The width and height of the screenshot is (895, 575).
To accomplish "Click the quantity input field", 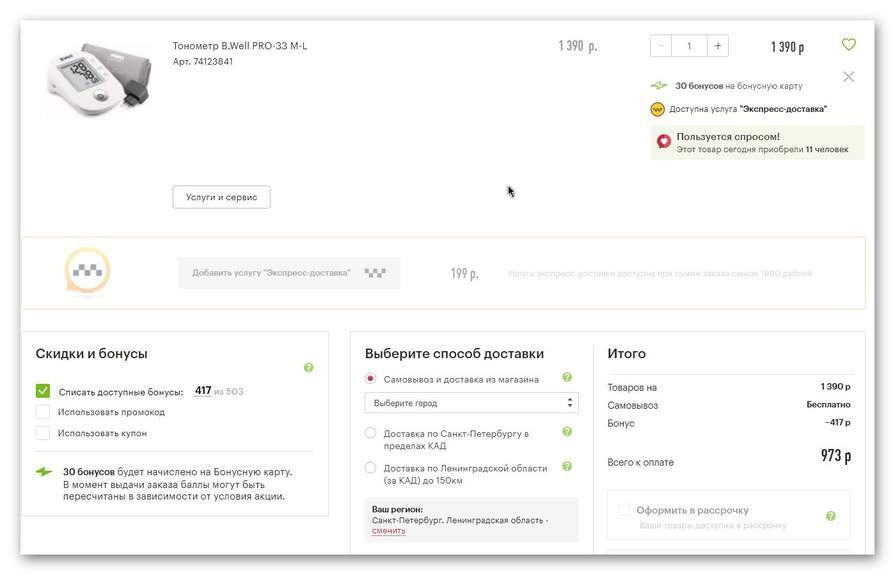I will pos(689,46).
